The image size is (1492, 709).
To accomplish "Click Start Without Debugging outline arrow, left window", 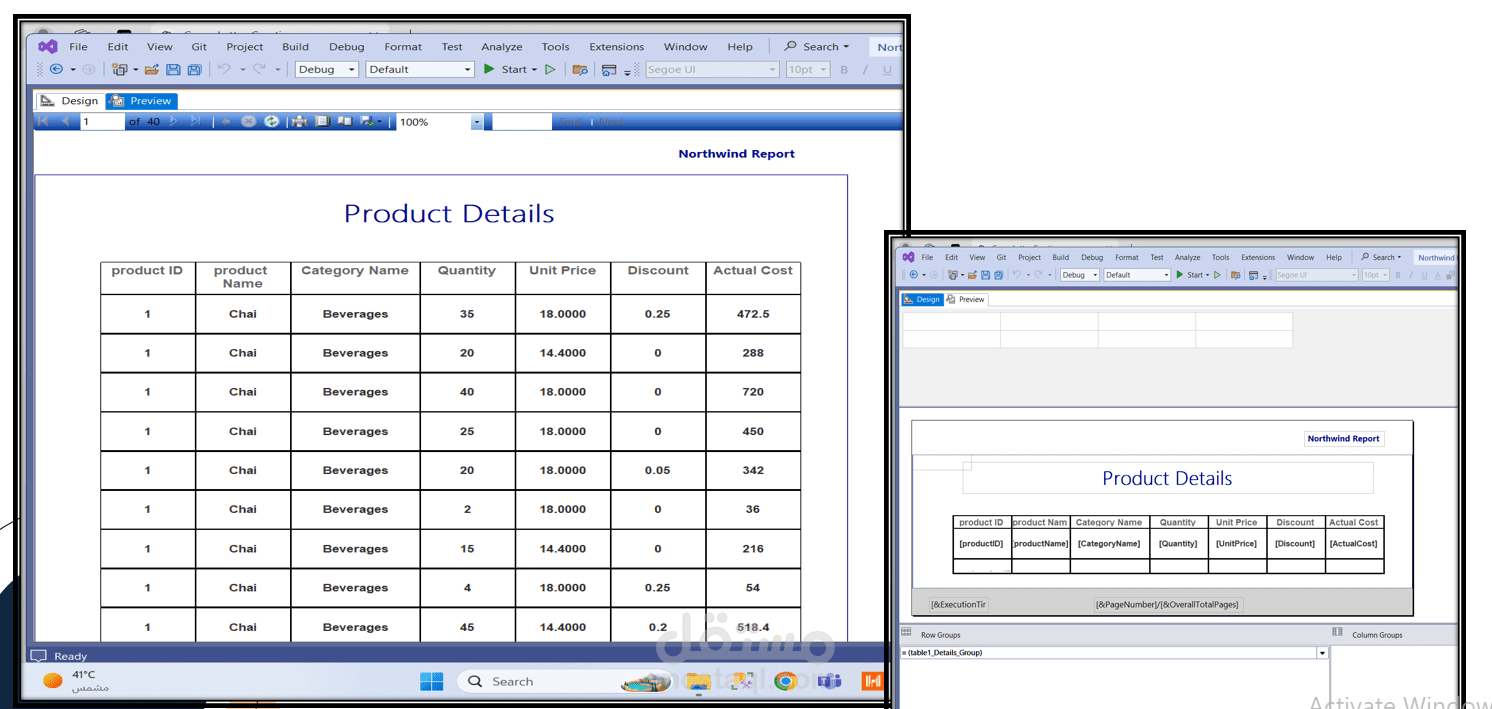I will coord(550,69).
